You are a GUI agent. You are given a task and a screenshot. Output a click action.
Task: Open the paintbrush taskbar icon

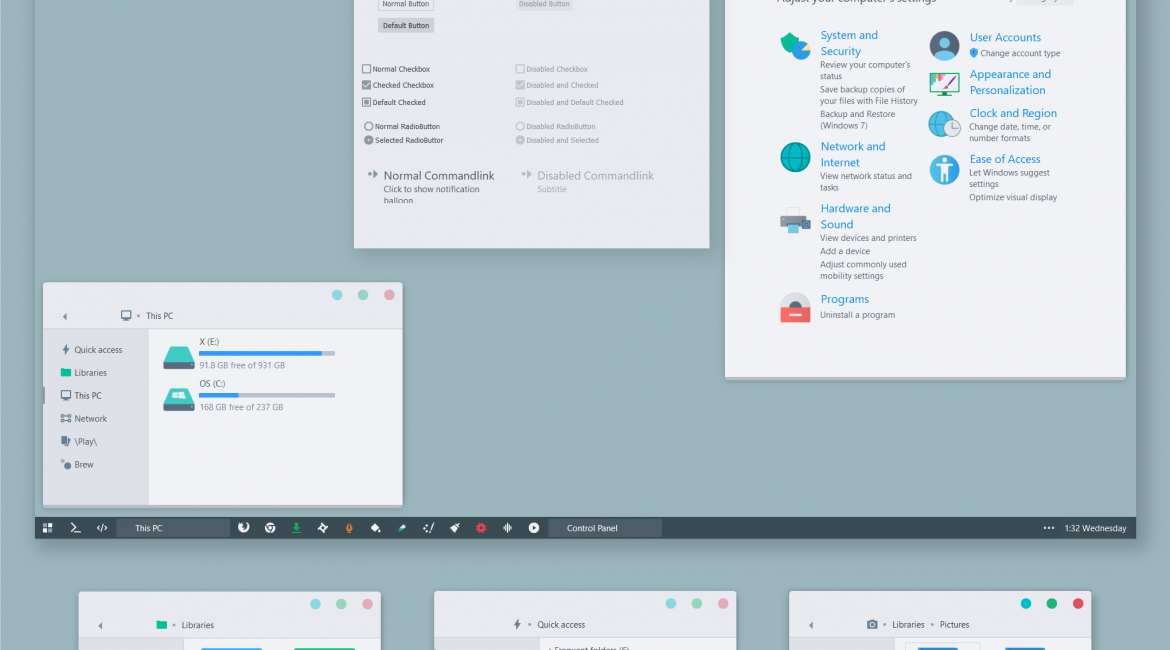(x=454, y=528)
